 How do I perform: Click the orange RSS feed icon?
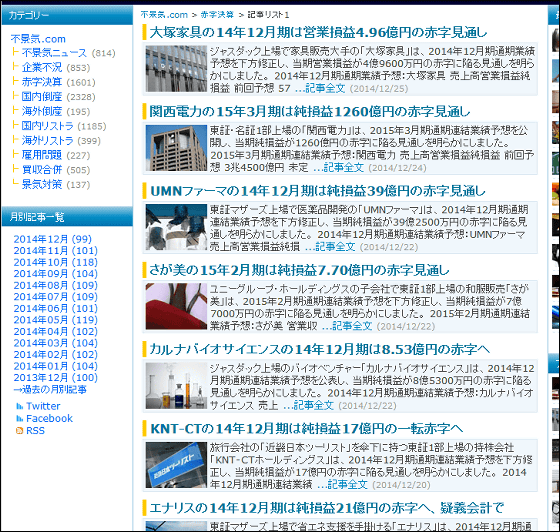point(20,431)
